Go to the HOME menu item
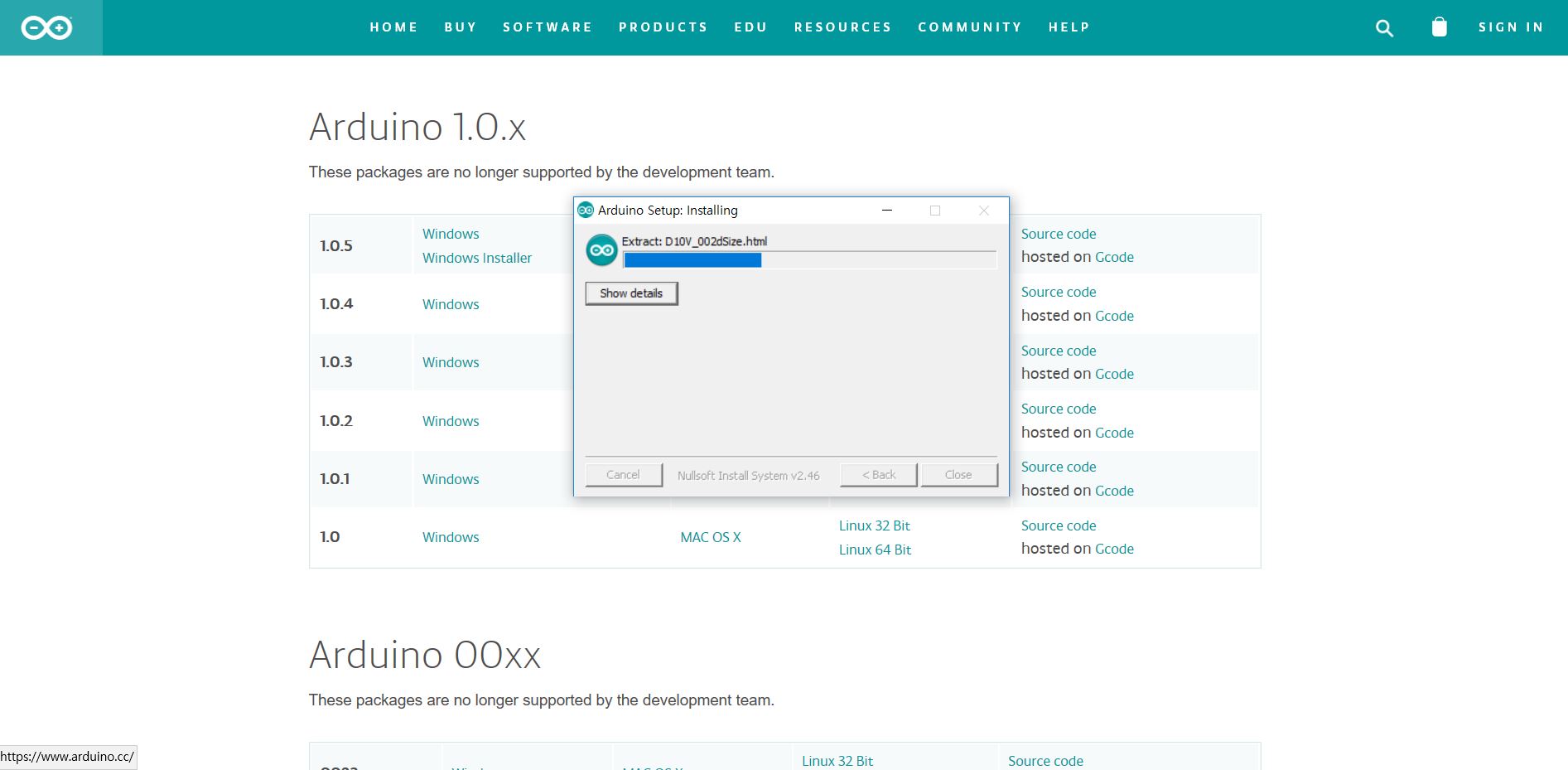The image size is (1568, 770). (x=394, y=27)
